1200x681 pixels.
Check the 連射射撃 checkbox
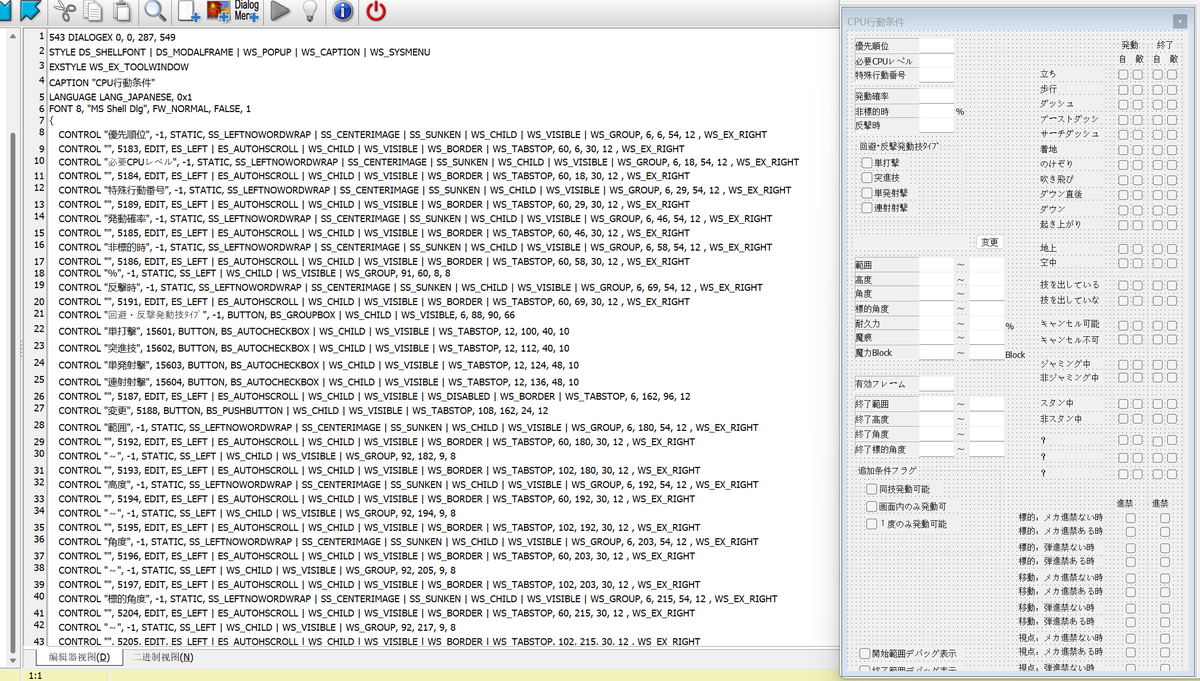pyautogui.click(x=868, y=207)
